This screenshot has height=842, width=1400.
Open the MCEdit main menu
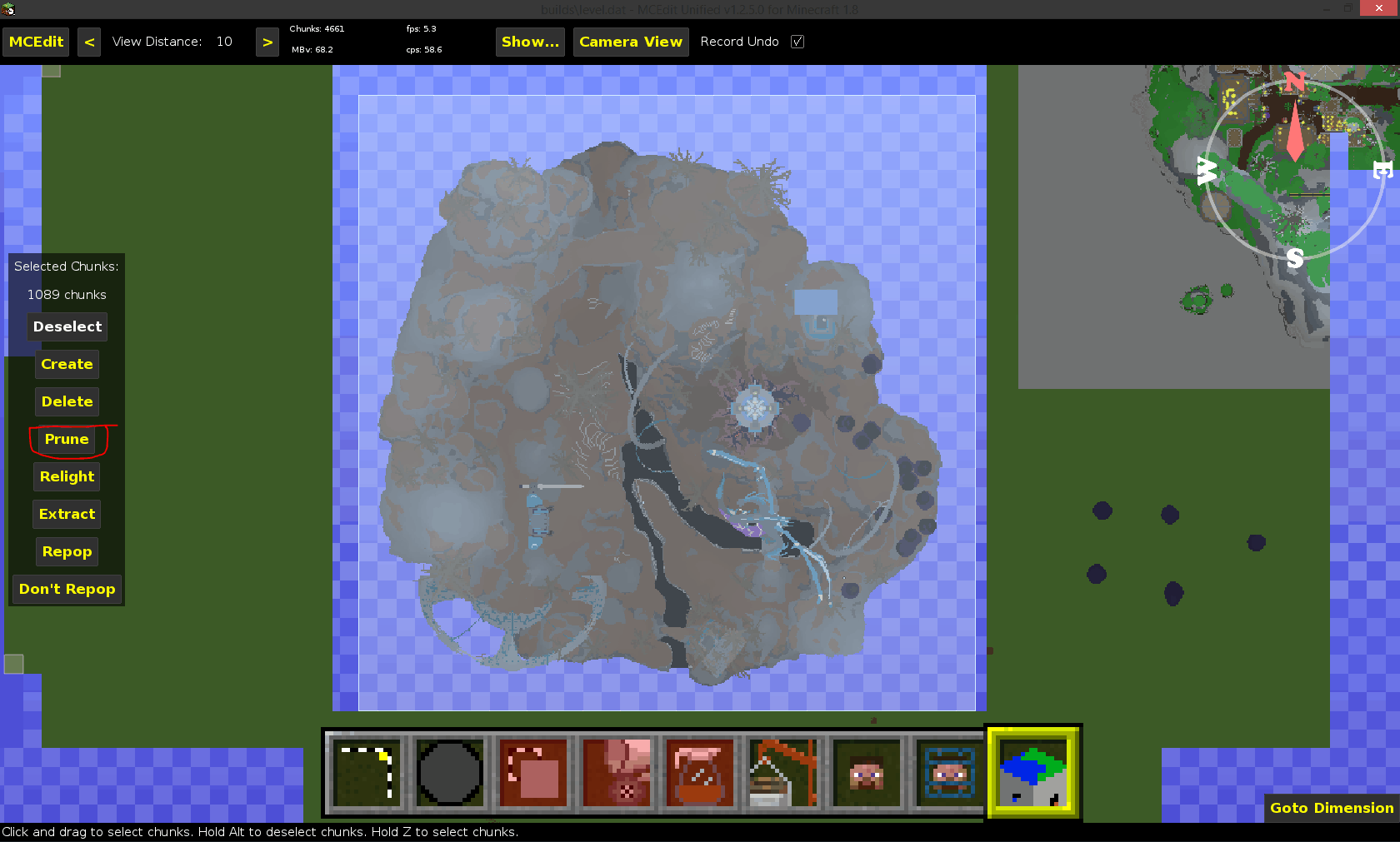coord(36,42)
